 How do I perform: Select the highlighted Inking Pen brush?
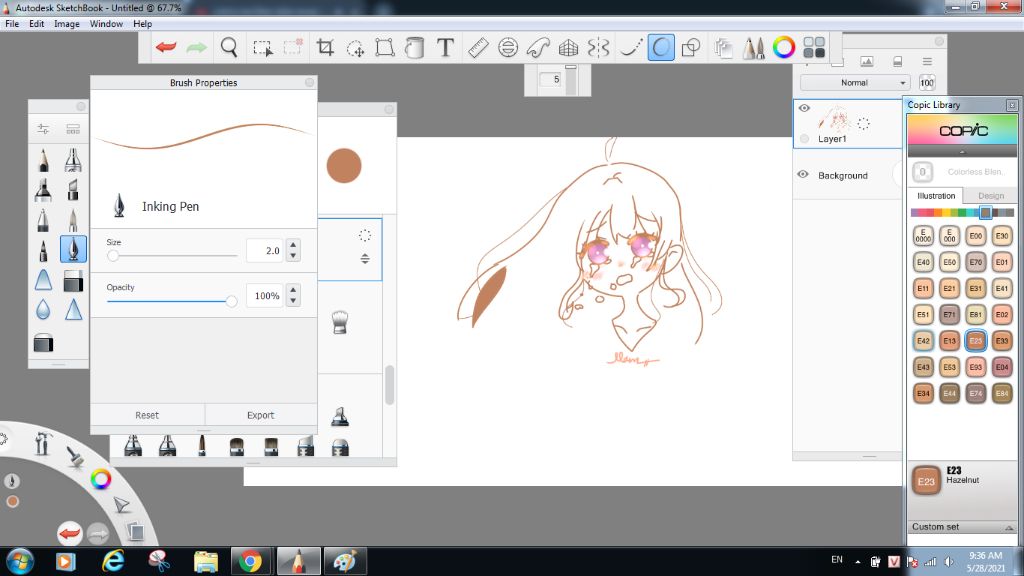click(x=73, y=249)
